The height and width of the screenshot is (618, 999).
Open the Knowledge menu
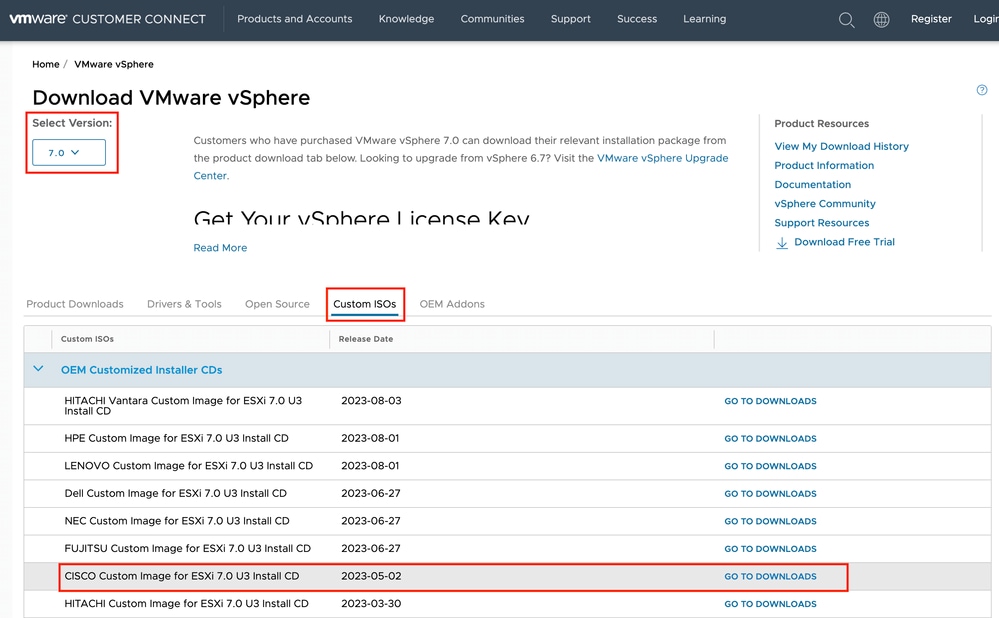pos(406,19)
